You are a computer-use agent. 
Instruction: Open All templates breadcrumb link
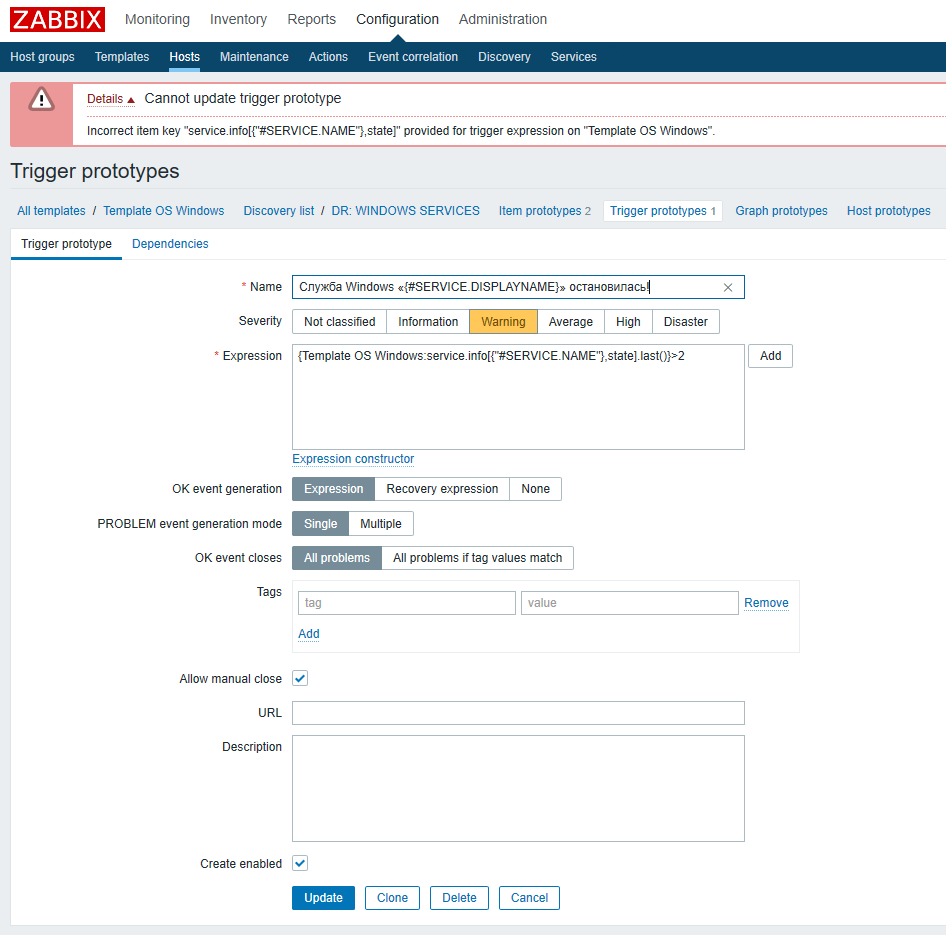pyautogui.click(x=51, y=211)
